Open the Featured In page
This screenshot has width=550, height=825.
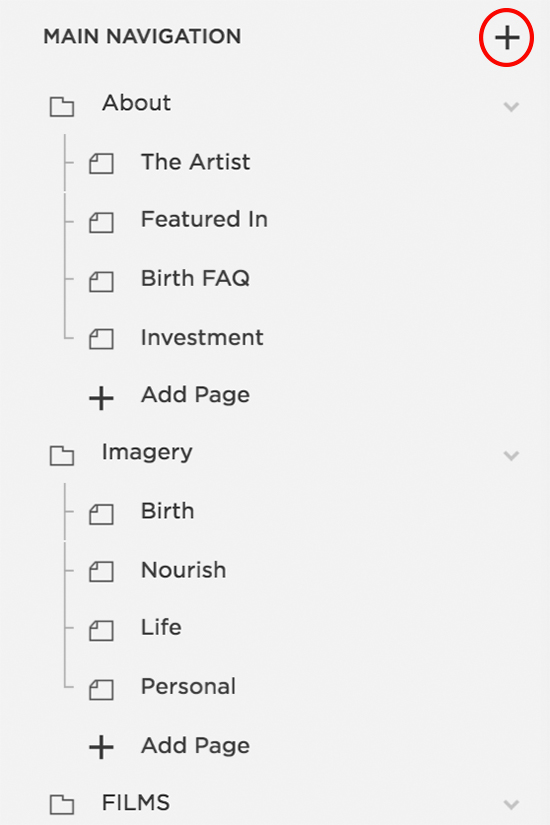pyautogui.click(x=204, y=219)
